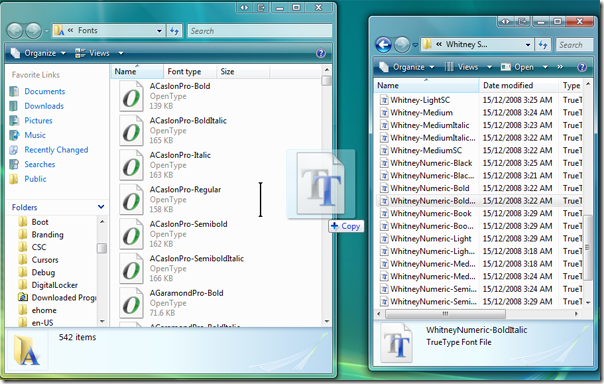Select ACaslonPro-Italic font icon

coord(131,165)
